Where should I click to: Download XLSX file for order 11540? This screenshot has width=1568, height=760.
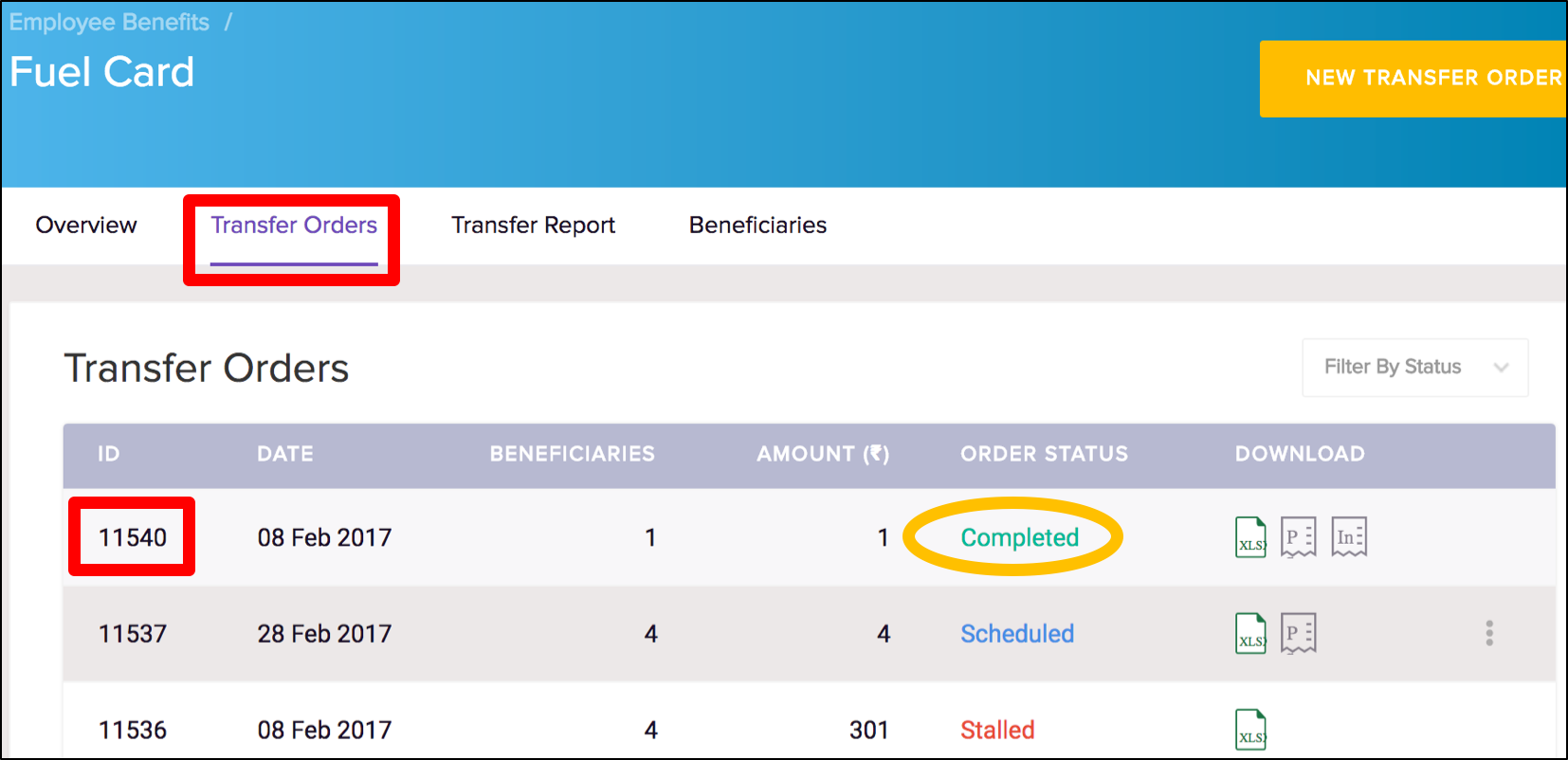point(1250,537)
